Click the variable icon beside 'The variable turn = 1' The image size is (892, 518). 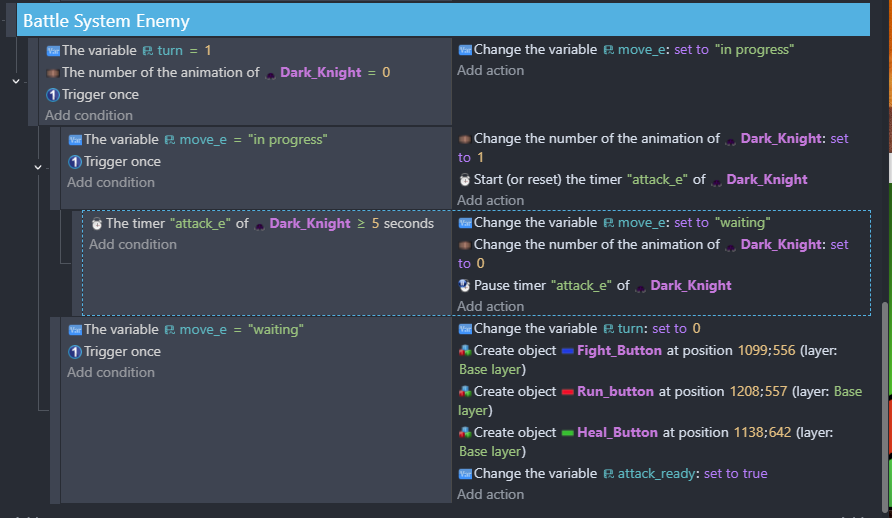point(53,50)
